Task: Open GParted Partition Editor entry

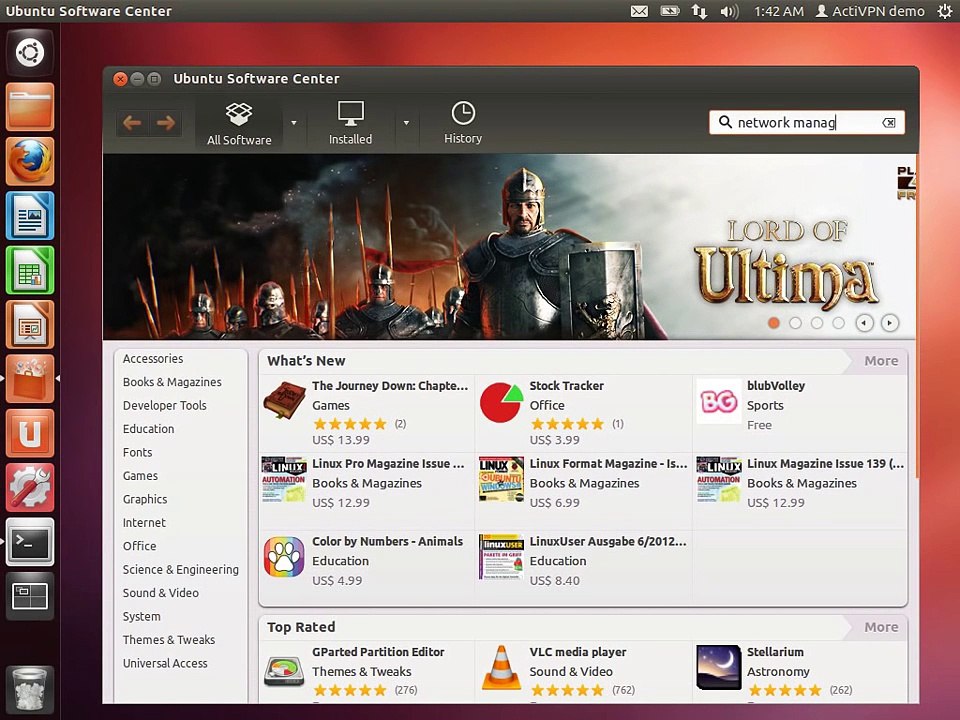Action: (x=367, y=672)
